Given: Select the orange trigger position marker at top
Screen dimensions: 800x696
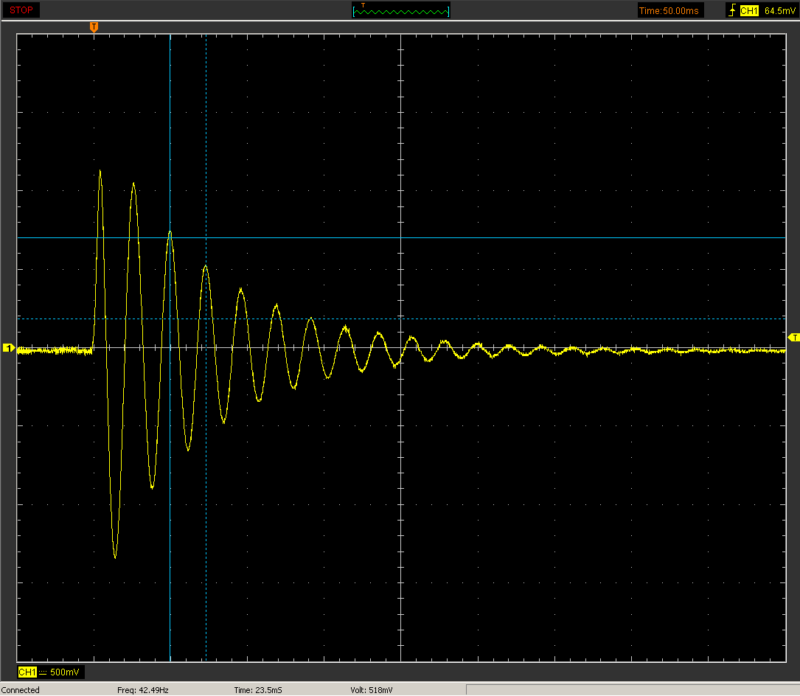Looking at the screenshot, I should 94,27.
